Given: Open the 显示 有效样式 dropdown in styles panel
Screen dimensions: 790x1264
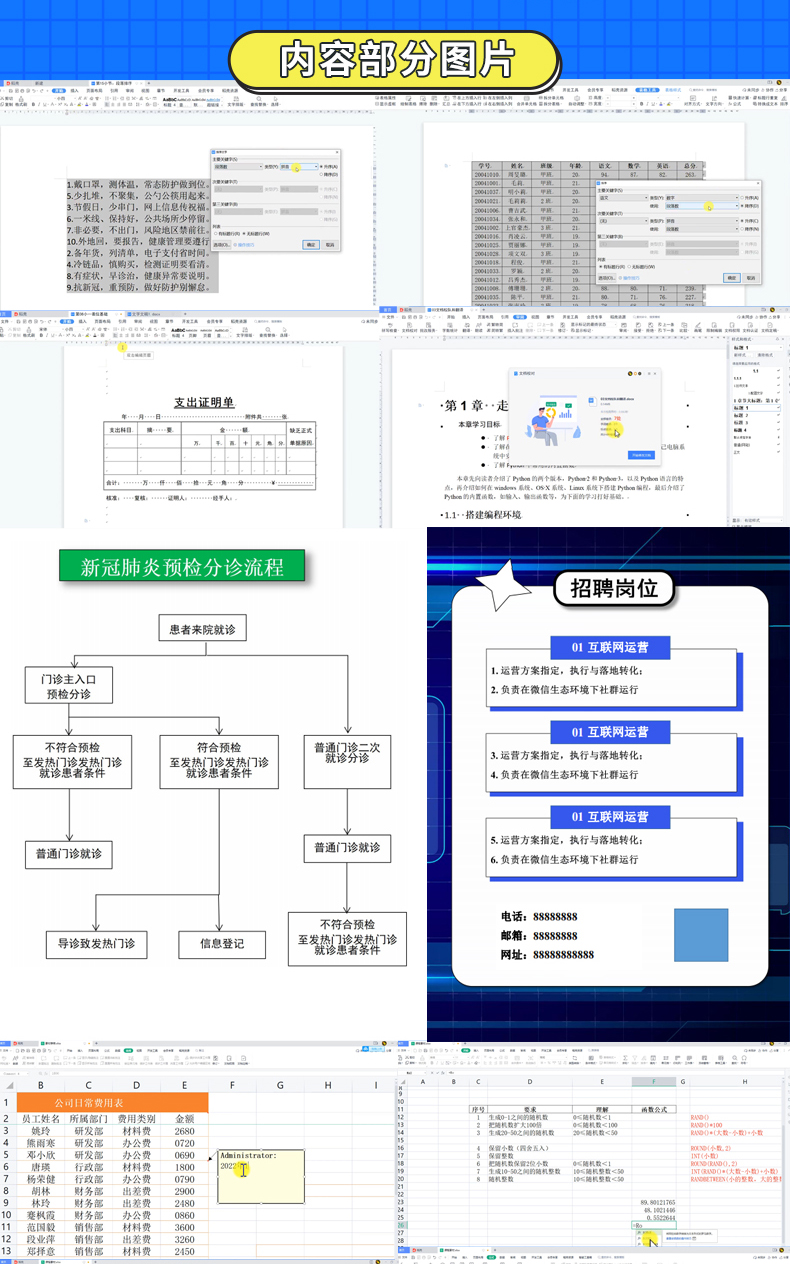Looking at the screenshot, I should click(x=763, y=520).
